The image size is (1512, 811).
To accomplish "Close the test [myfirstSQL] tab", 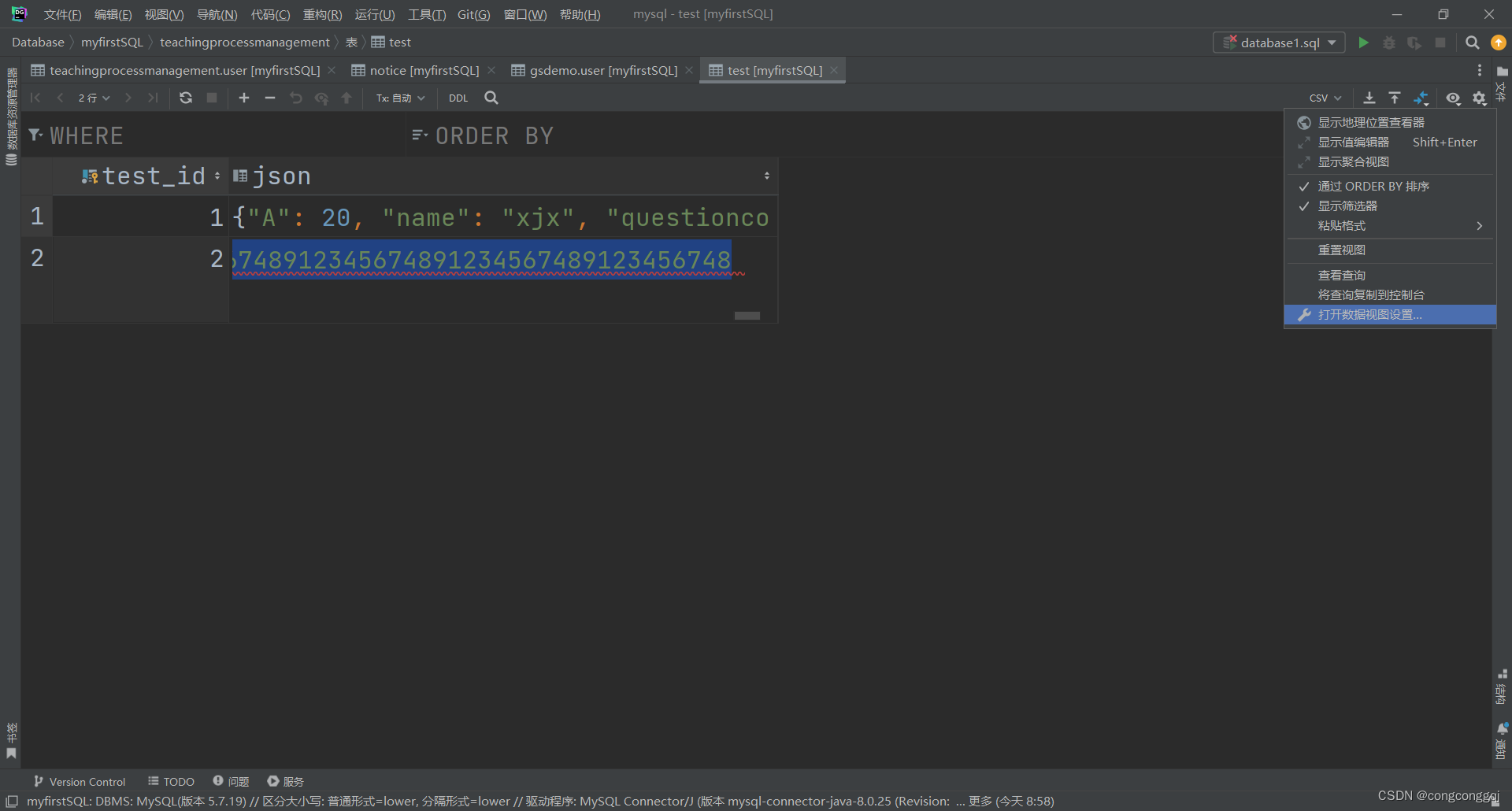I will pyautogui.click(x=834, y=70).
